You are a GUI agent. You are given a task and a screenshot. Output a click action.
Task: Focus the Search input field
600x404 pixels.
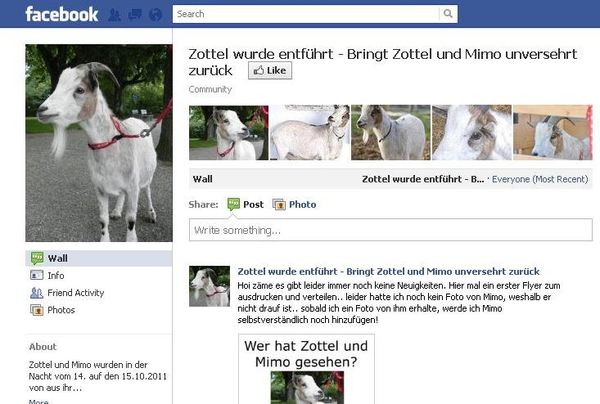[306, 14]
